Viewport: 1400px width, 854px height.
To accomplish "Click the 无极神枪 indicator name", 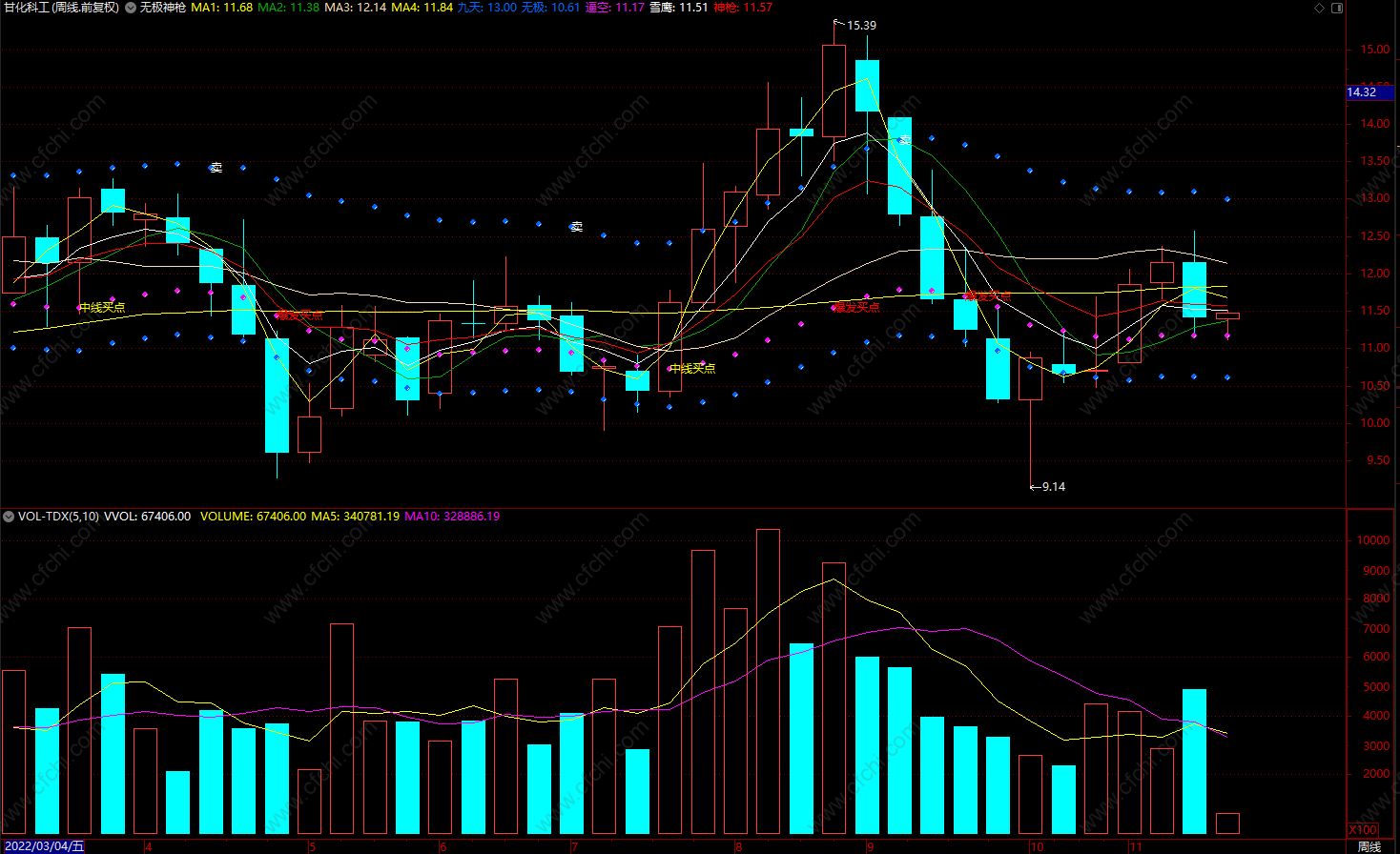I will point(163,8).
